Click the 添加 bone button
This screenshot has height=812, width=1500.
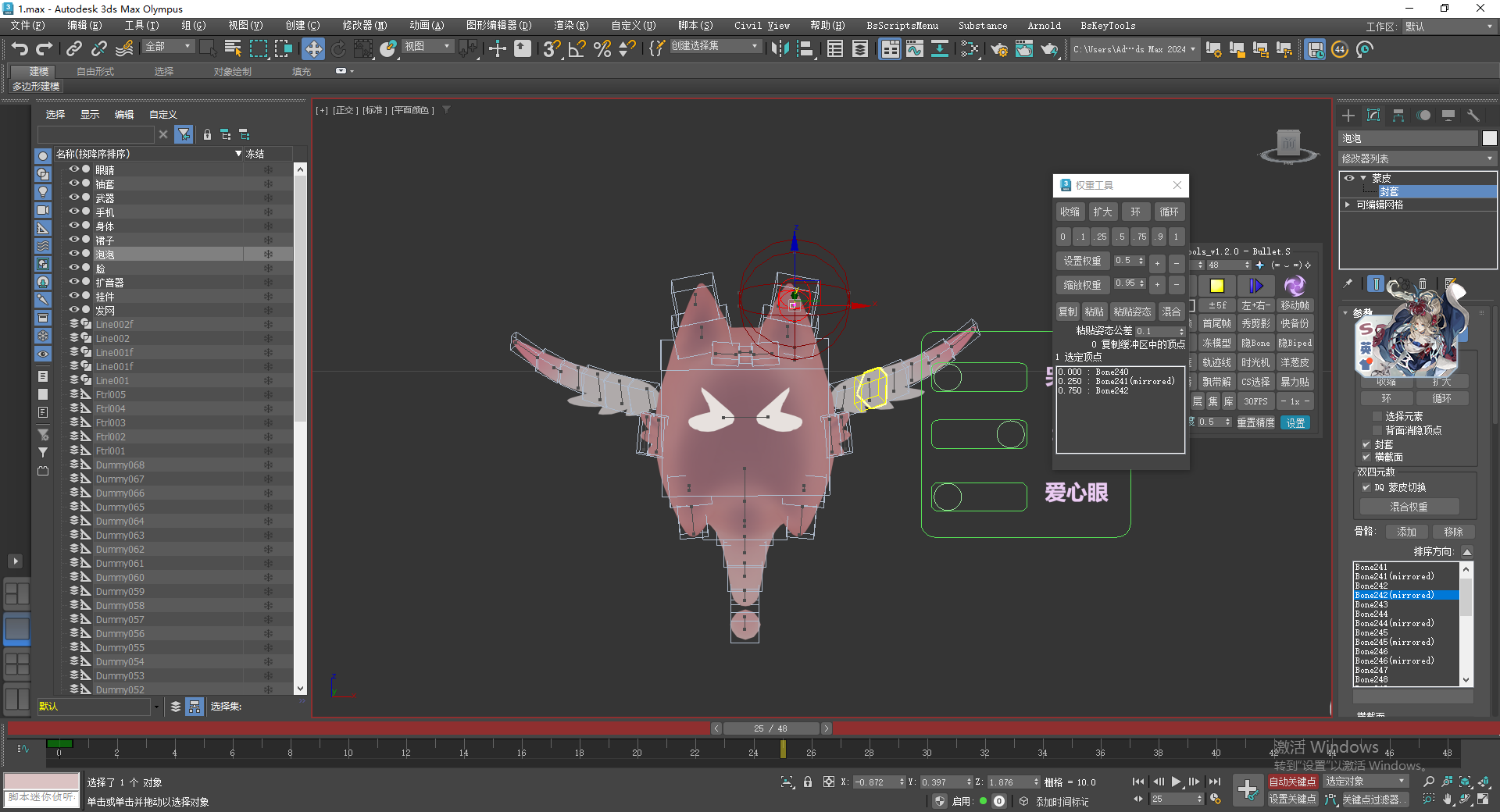coord(1406,532)
